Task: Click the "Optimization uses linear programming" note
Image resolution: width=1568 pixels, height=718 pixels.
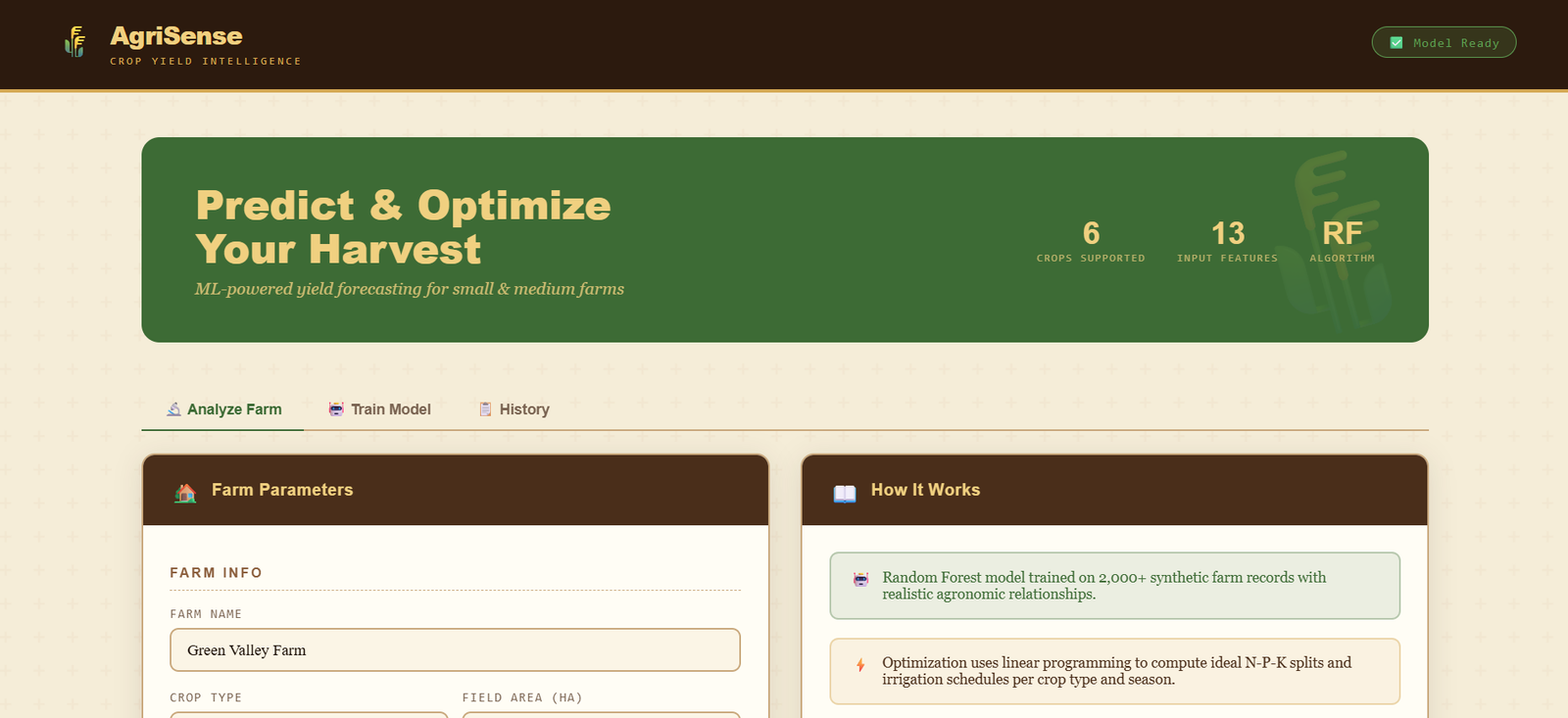Action: [1114, 671]
